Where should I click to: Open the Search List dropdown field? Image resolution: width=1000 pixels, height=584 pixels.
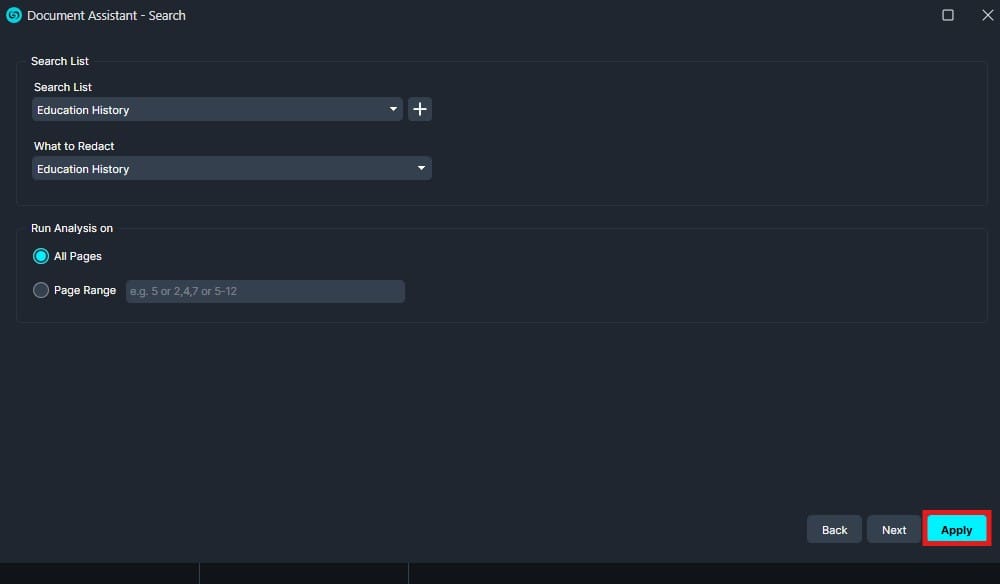(x=210, y=109)
